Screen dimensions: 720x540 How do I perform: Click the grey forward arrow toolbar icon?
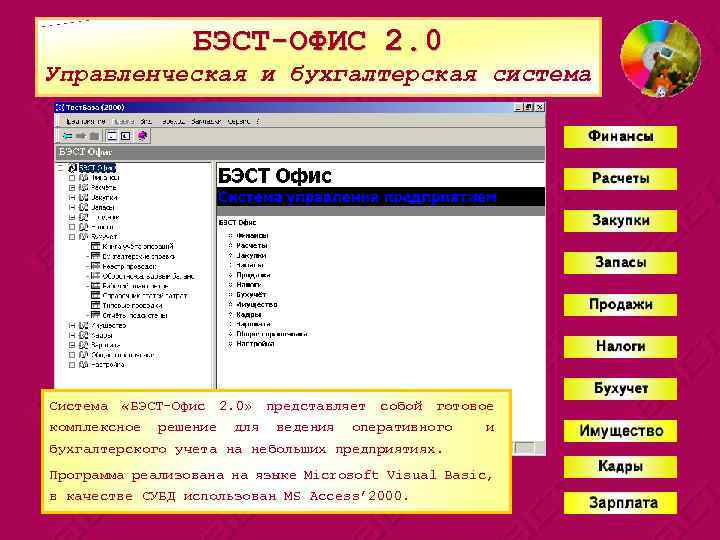[81, 136]
